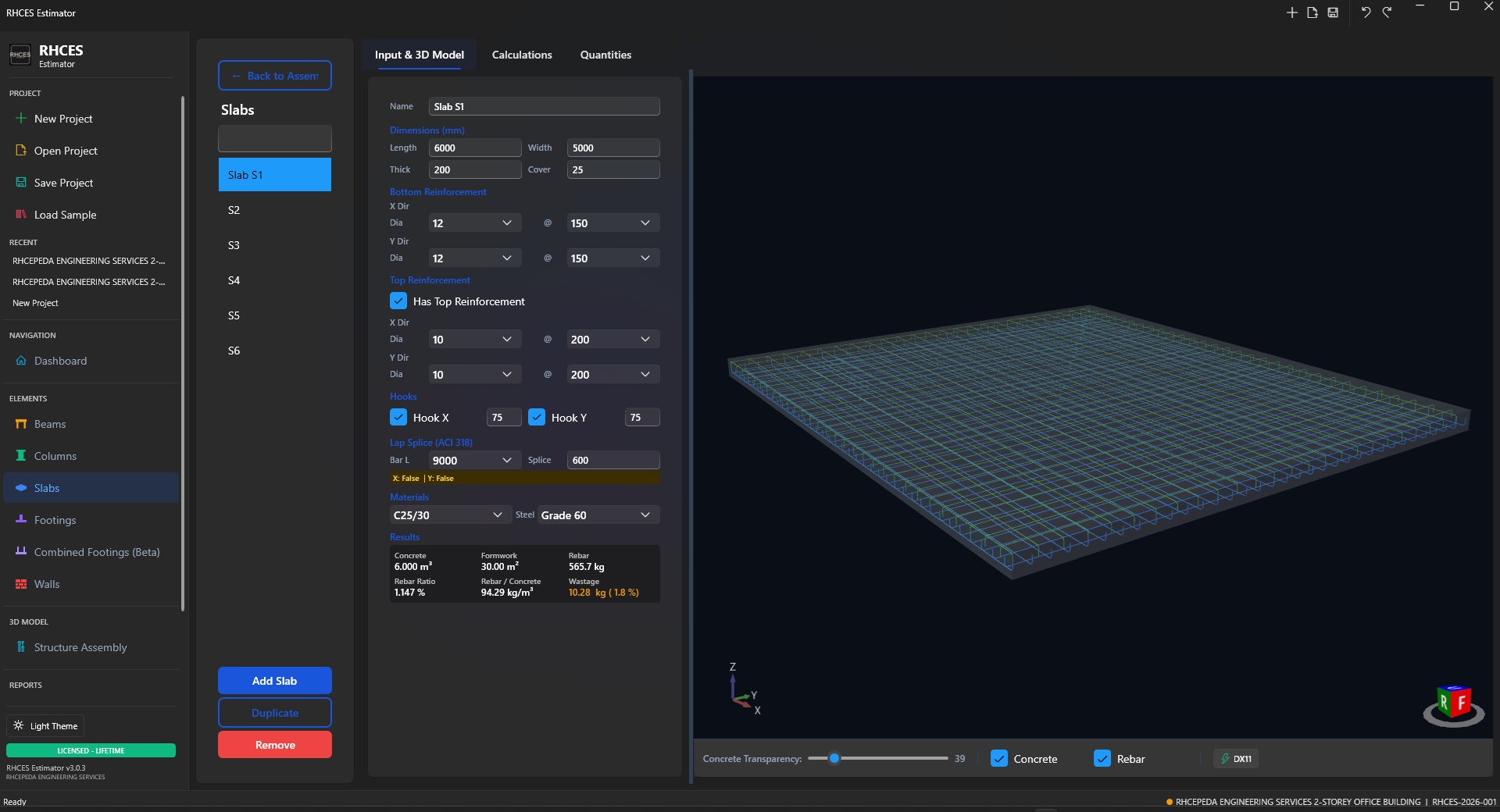
Task: Click the Columns element icon
Action: click(21, 456)
